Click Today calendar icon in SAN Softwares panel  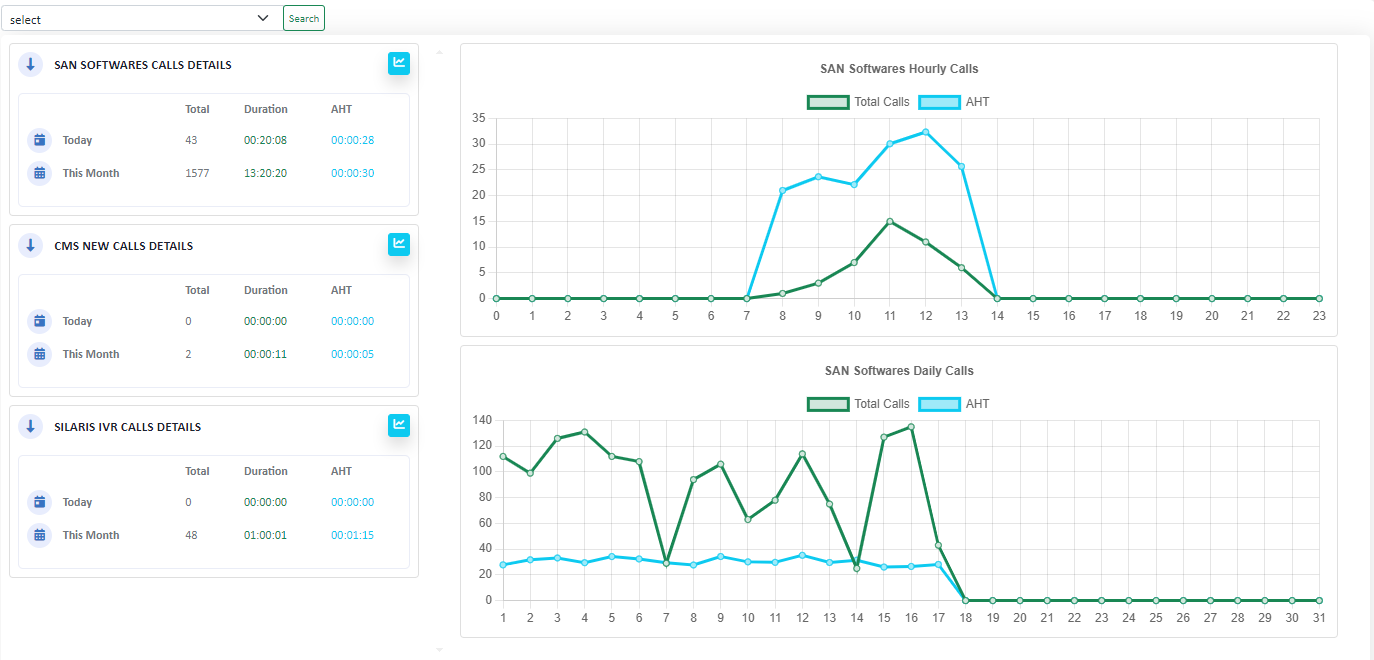click(x=38, y=140)
